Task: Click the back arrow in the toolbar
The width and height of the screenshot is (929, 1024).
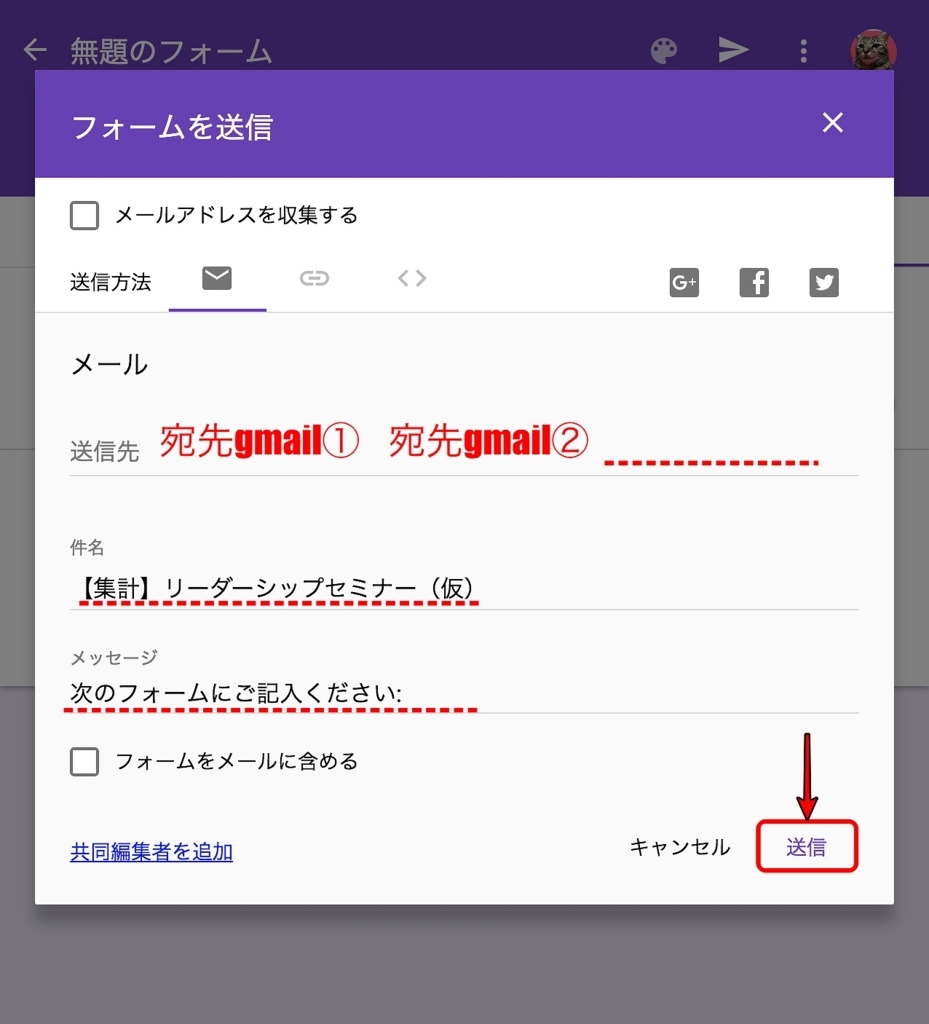Action: [x=34, y=50]
